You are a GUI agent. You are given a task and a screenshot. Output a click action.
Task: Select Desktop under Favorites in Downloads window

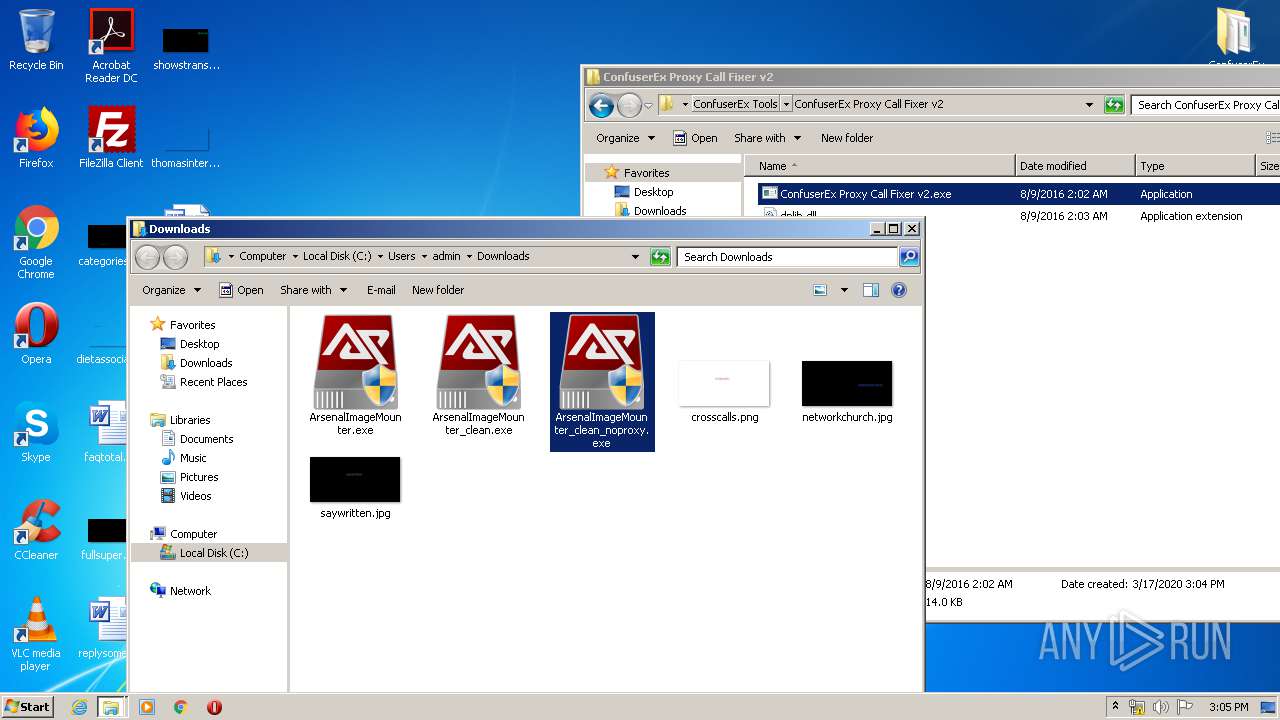point(199,344)
